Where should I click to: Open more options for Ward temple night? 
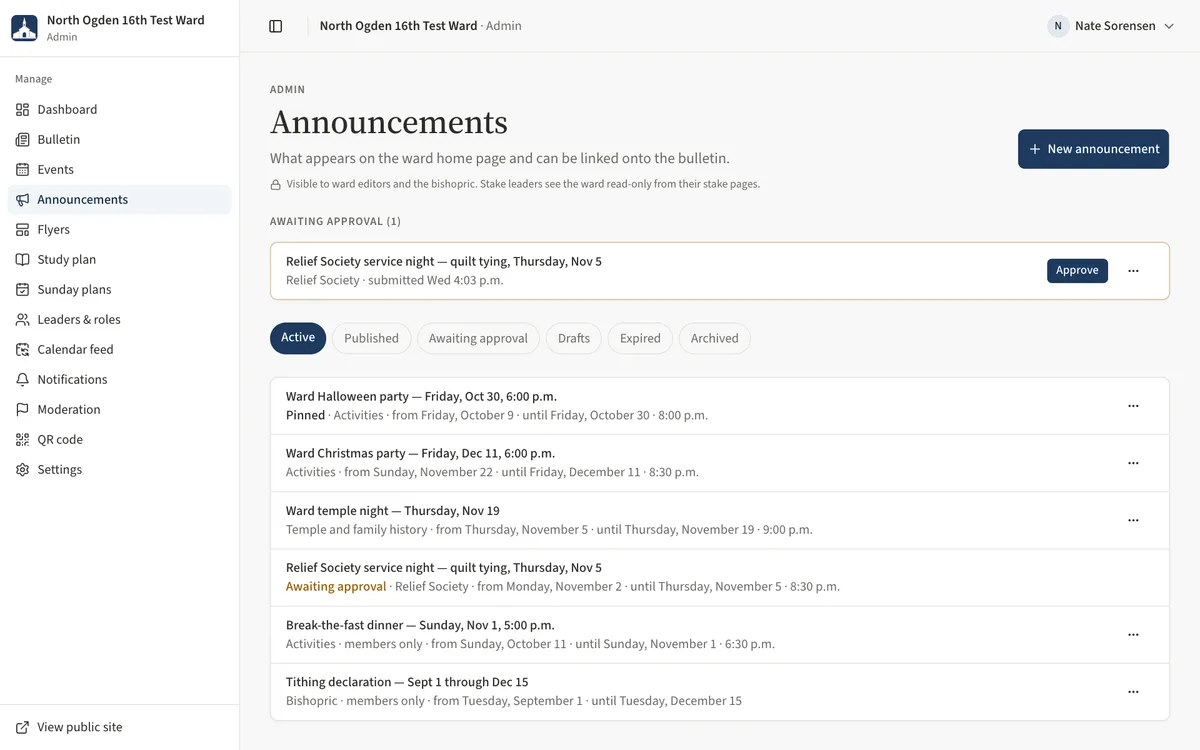[1133, 520]
